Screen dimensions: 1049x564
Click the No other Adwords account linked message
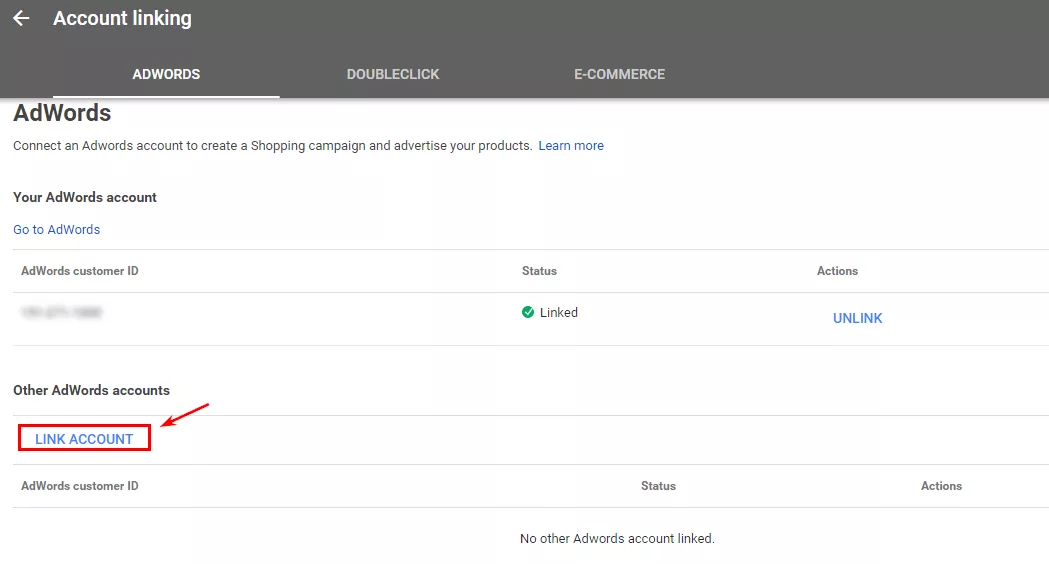[617, 539]
